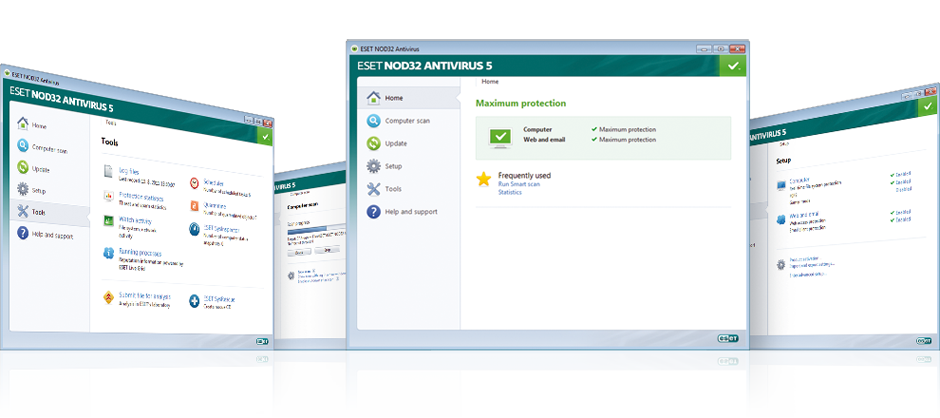Open Watch activity graph icon in Tools window
The width and height of the screenshot is (940, 418).
tap(109, 221)
